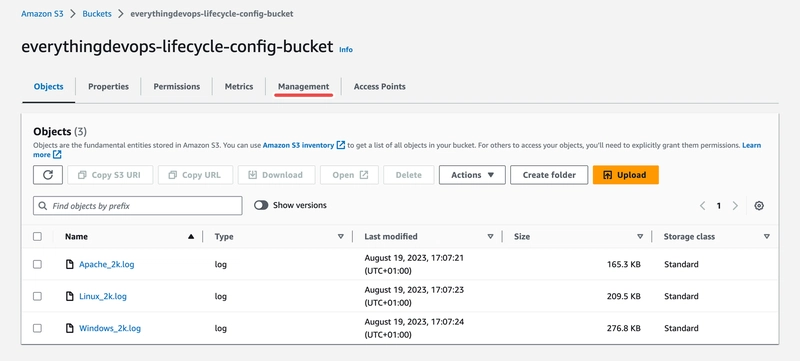Toggle the Show versions switch

tap(261, 205)
